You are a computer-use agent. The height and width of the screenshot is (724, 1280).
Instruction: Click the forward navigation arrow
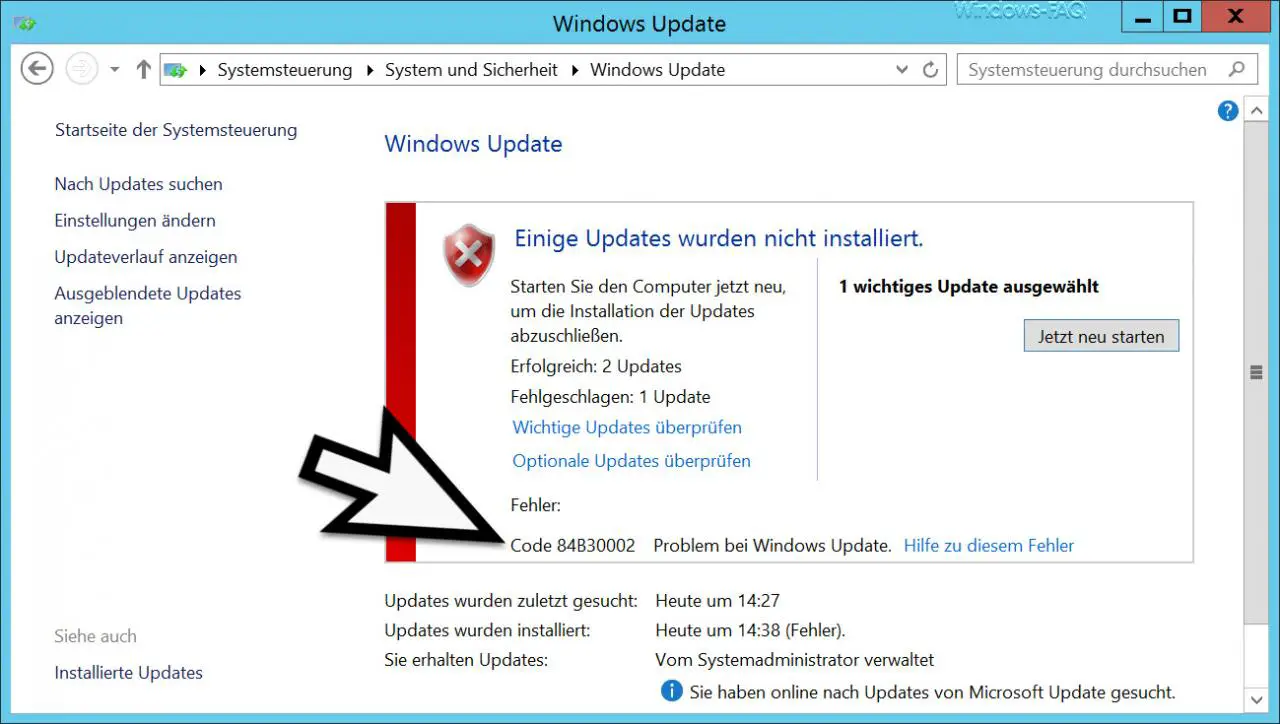tap(81, 70)
